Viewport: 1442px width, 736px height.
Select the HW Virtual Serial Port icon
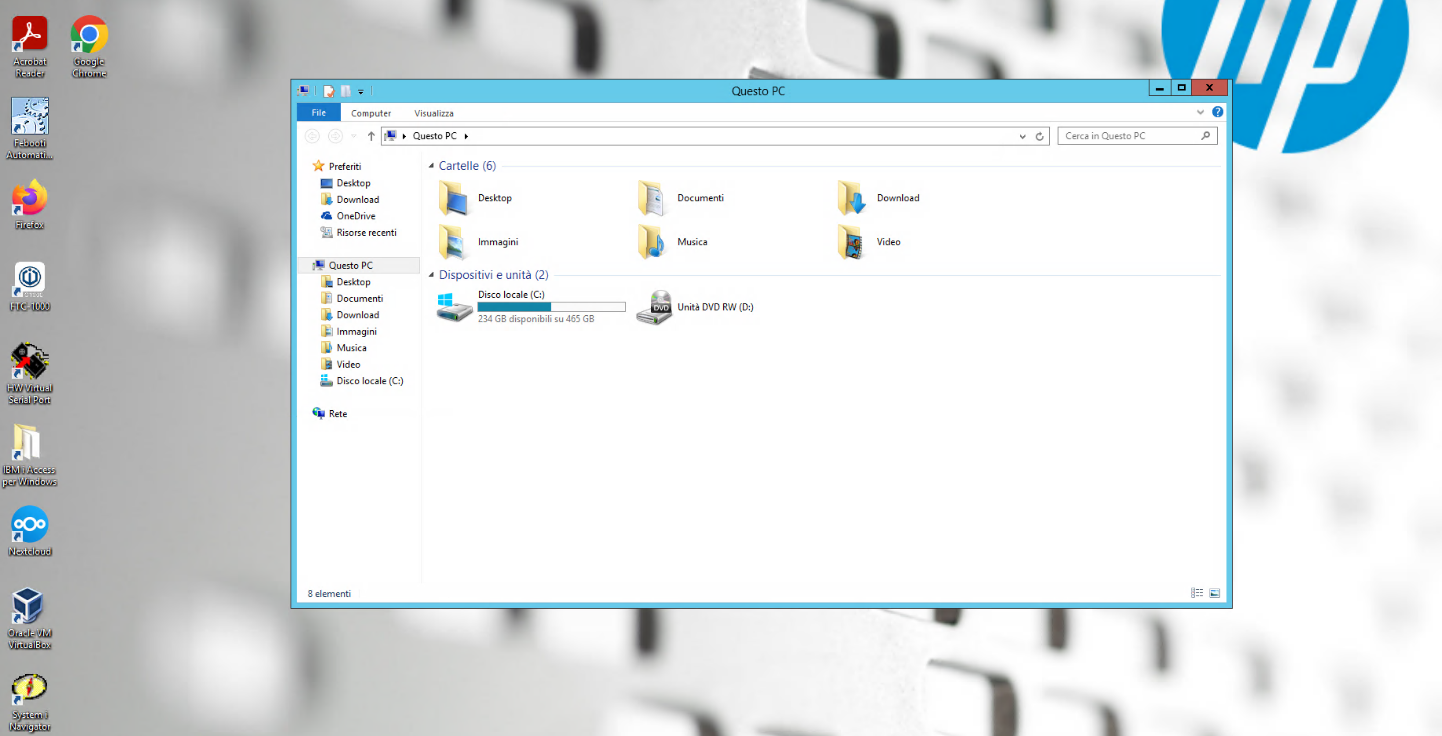pos(30,374)
